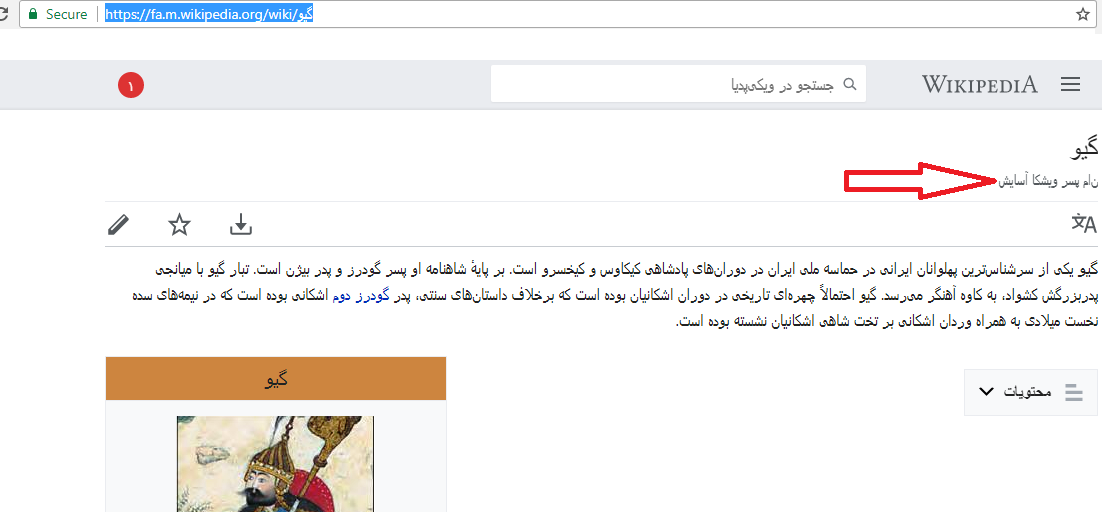This screenshot has height=512, width=1102.
Task: Bookmark page with browser star icon
Action: [1082, 14]
